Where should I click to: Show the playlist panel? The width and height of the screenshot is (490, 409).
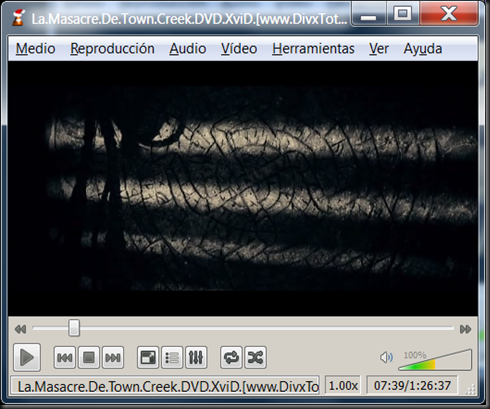[x=172, y=357]
